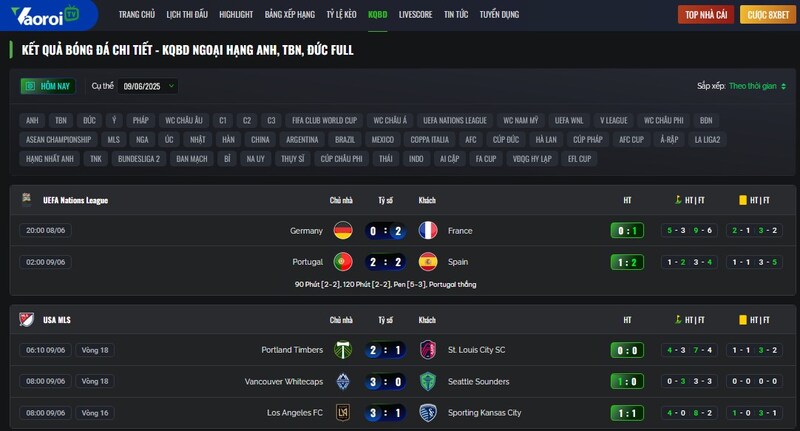Click the Spain flag icon
Viewport: 800px width, 431px height.
[x=428, y=262]
